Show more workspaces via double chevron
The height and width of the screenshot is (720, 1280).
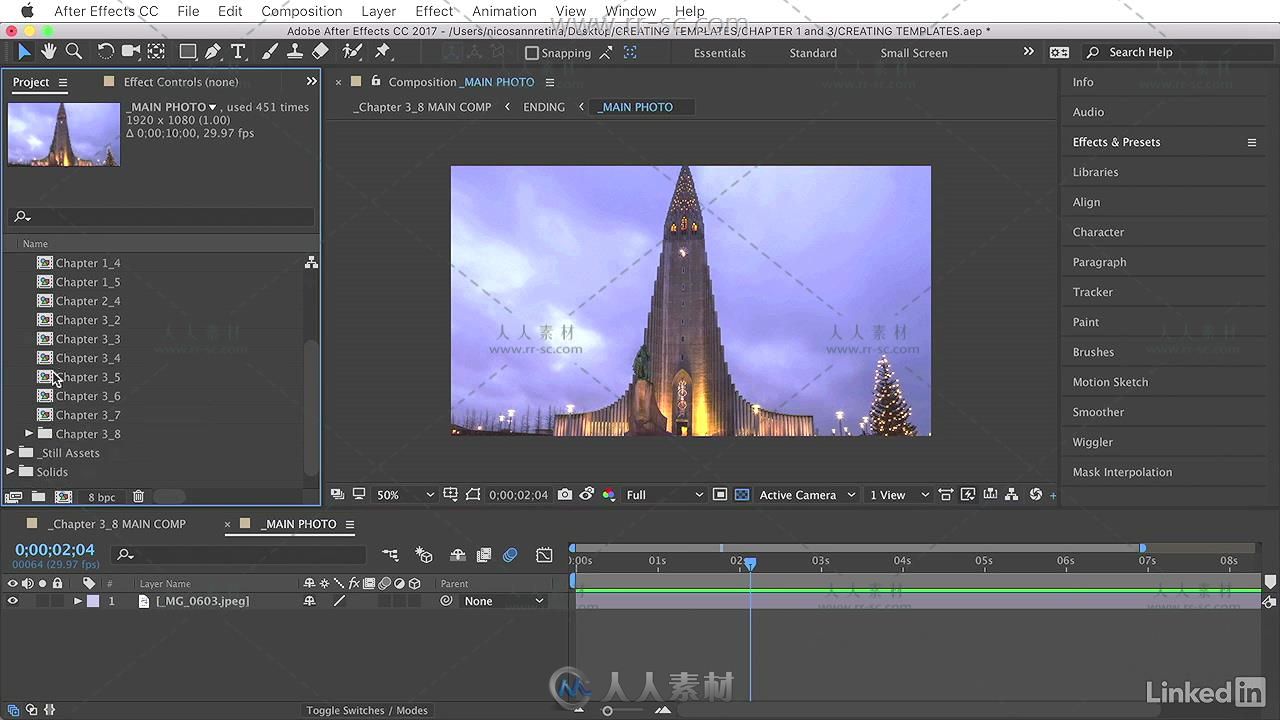pos(1028,52)
